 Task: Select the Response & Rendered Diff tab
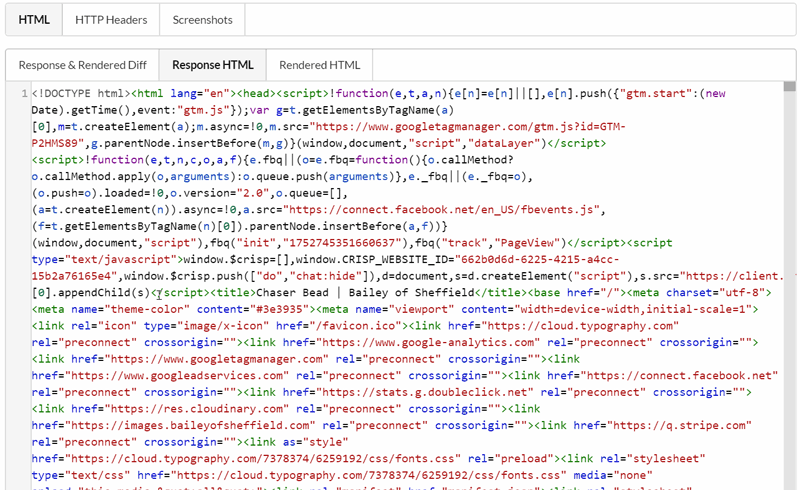point(83,65)
